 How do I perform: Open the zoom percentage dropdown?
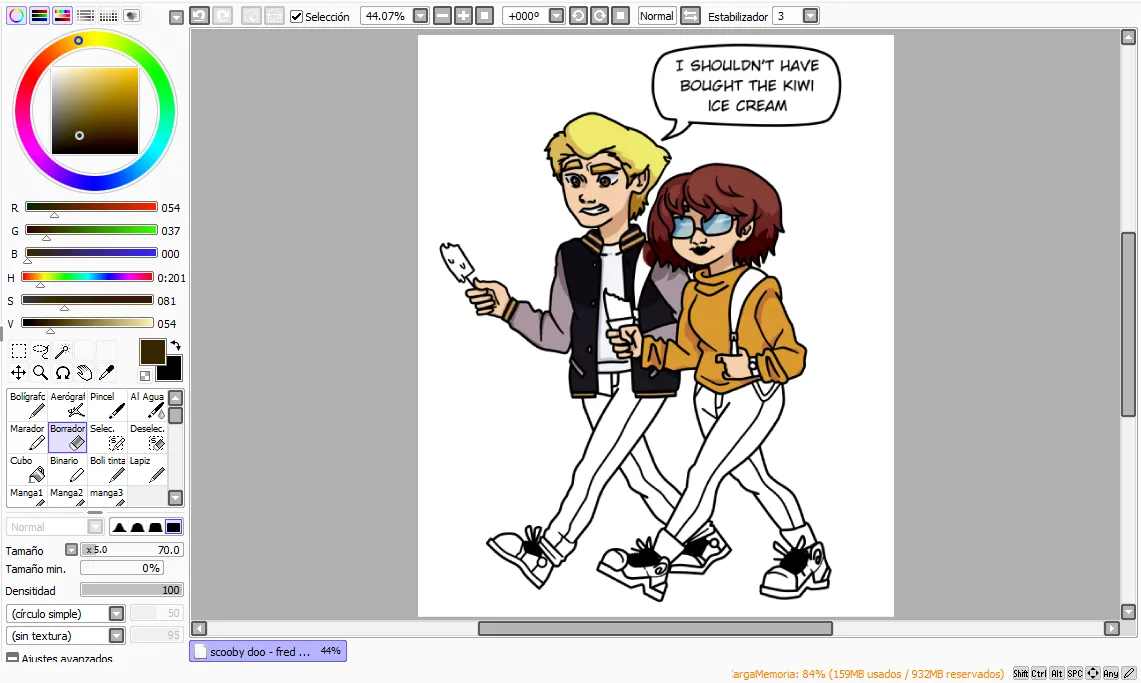coord(420,15)
